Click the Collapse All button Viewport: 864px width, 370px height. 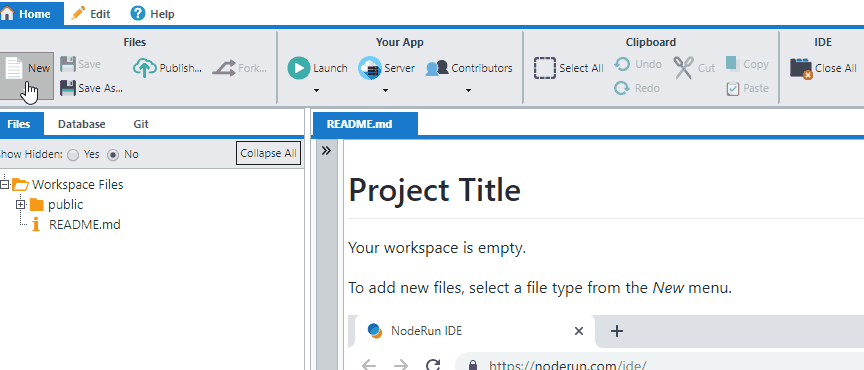point(268,153)
